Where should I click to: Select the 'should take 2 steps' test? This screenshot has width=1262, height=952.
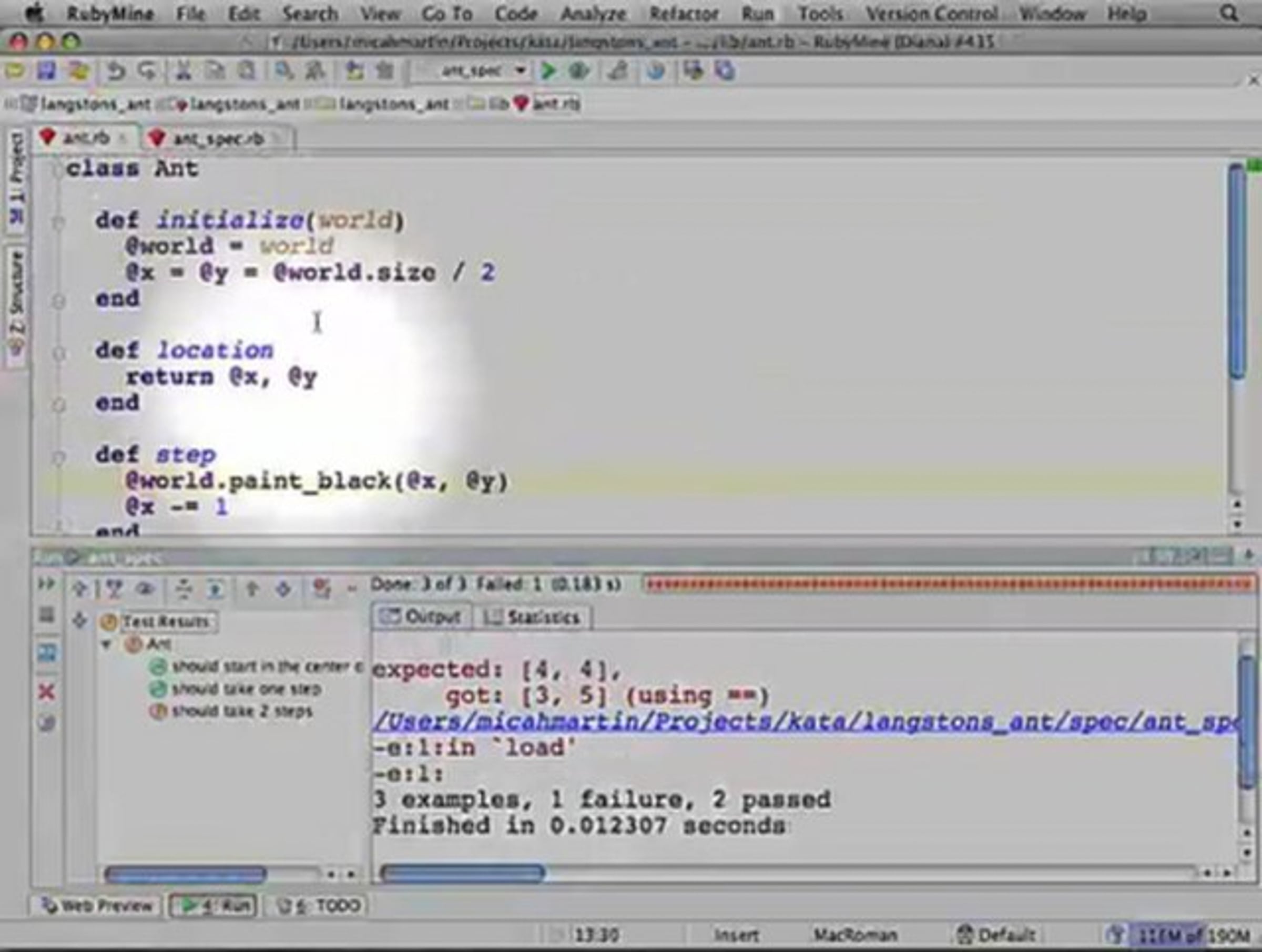[232, 711]
